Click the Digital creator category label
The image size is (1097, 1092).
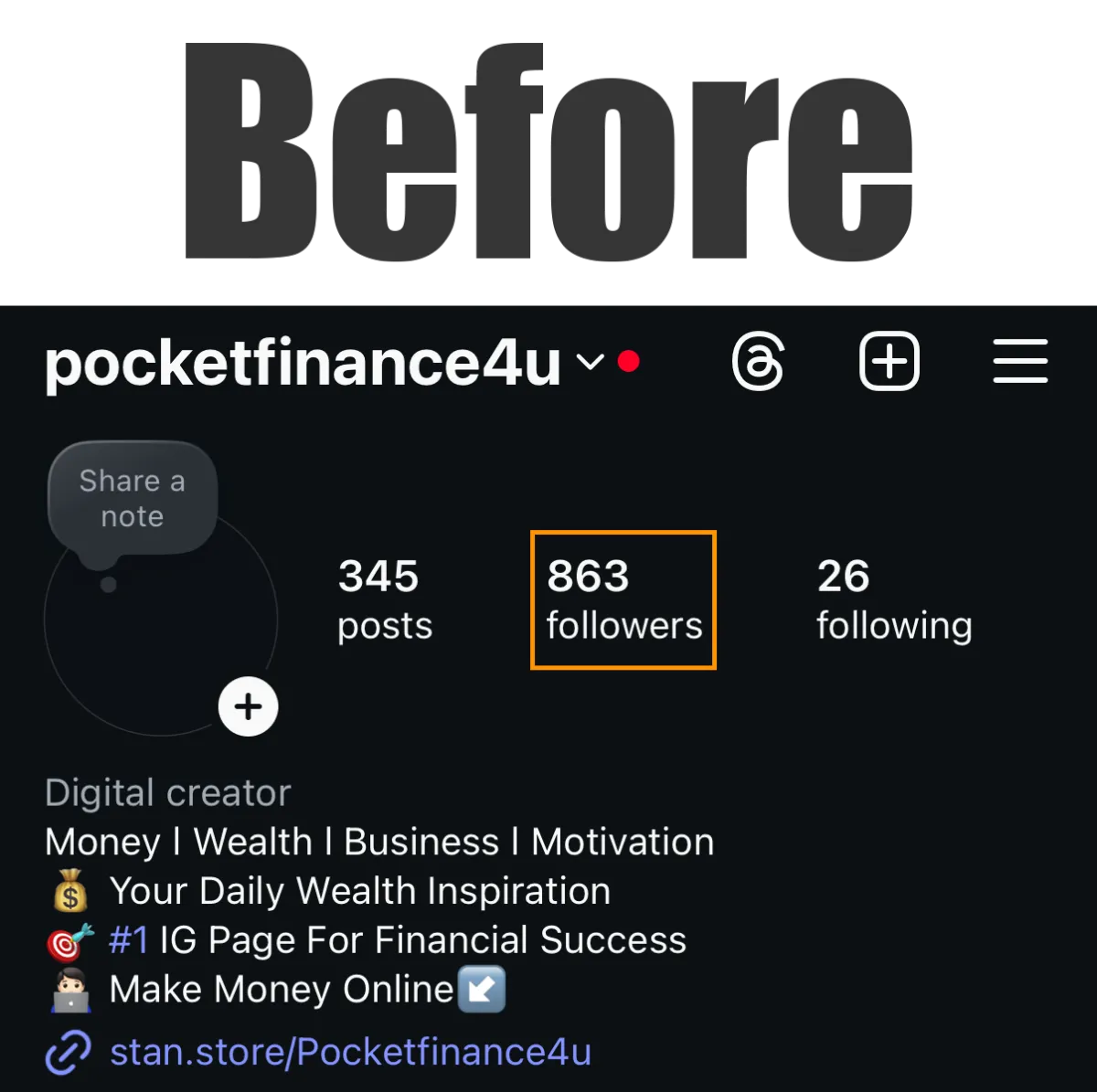pyautogui.click(x=168, y=793)
